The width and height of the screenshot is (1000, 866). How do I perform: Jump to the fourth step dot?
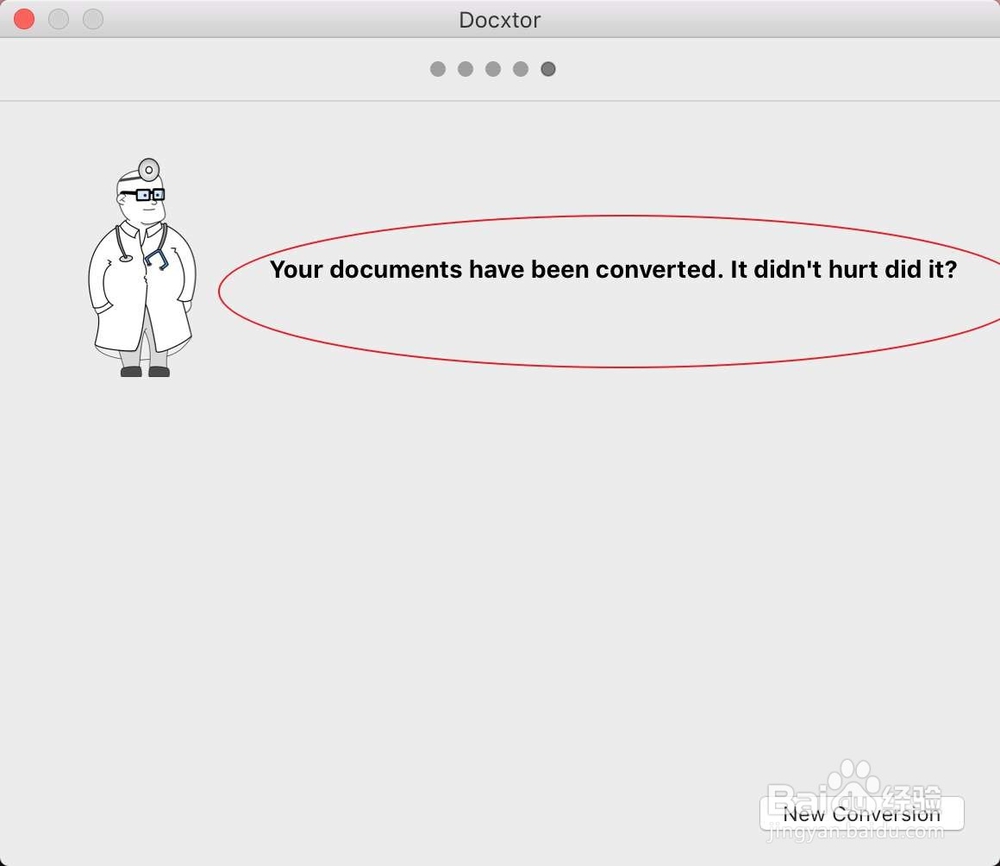(520, 69)
